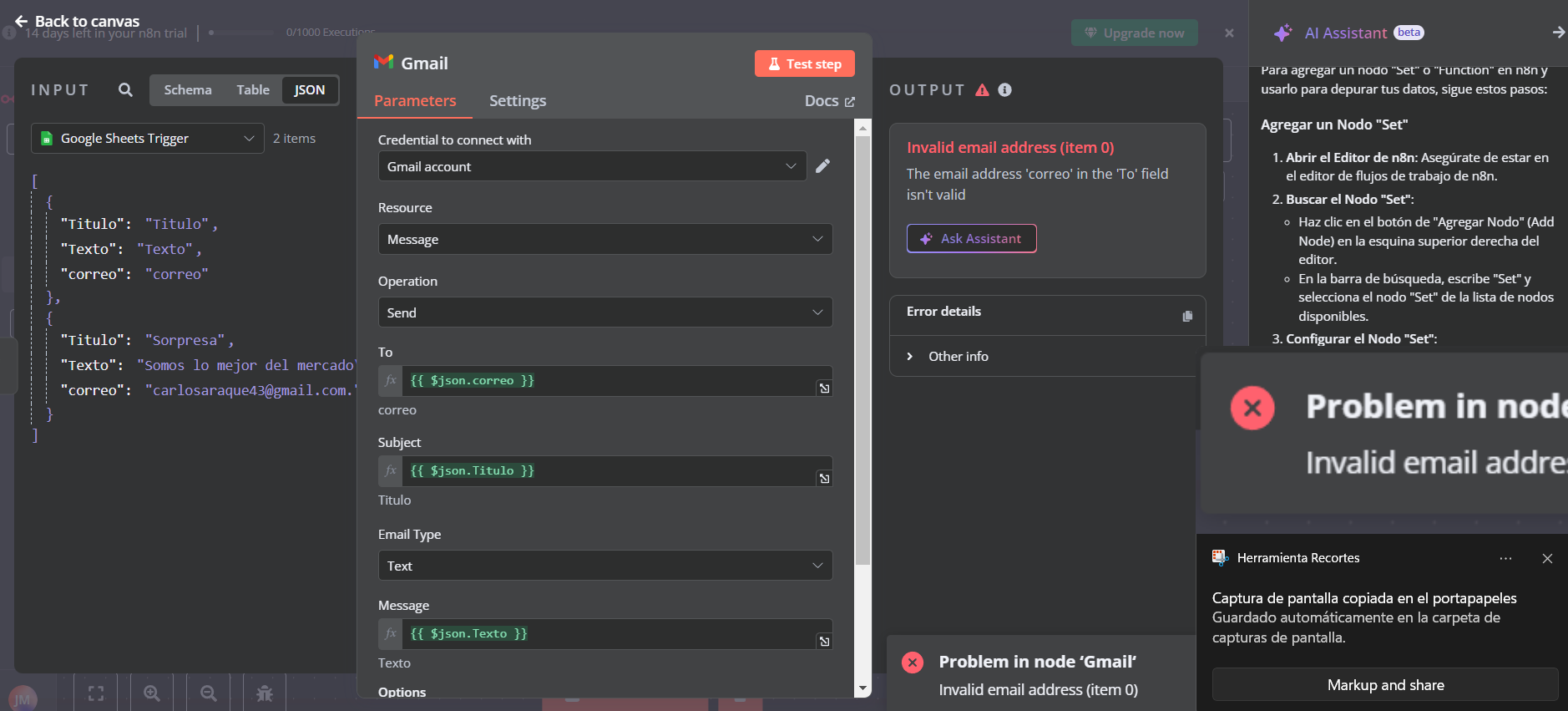
Task: Open the Email Type dropdown
Action: pyautogui.click(x=605, y=566)
